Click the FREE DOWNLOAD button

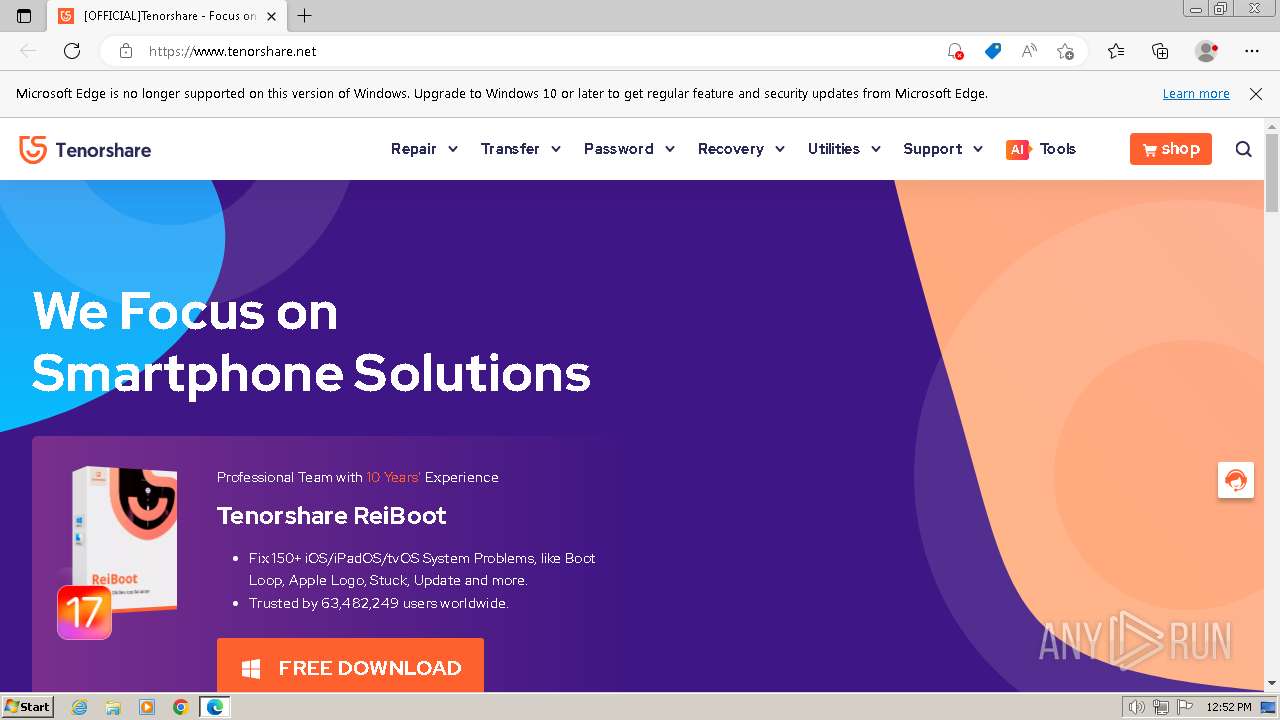click(x=350, y=665)
